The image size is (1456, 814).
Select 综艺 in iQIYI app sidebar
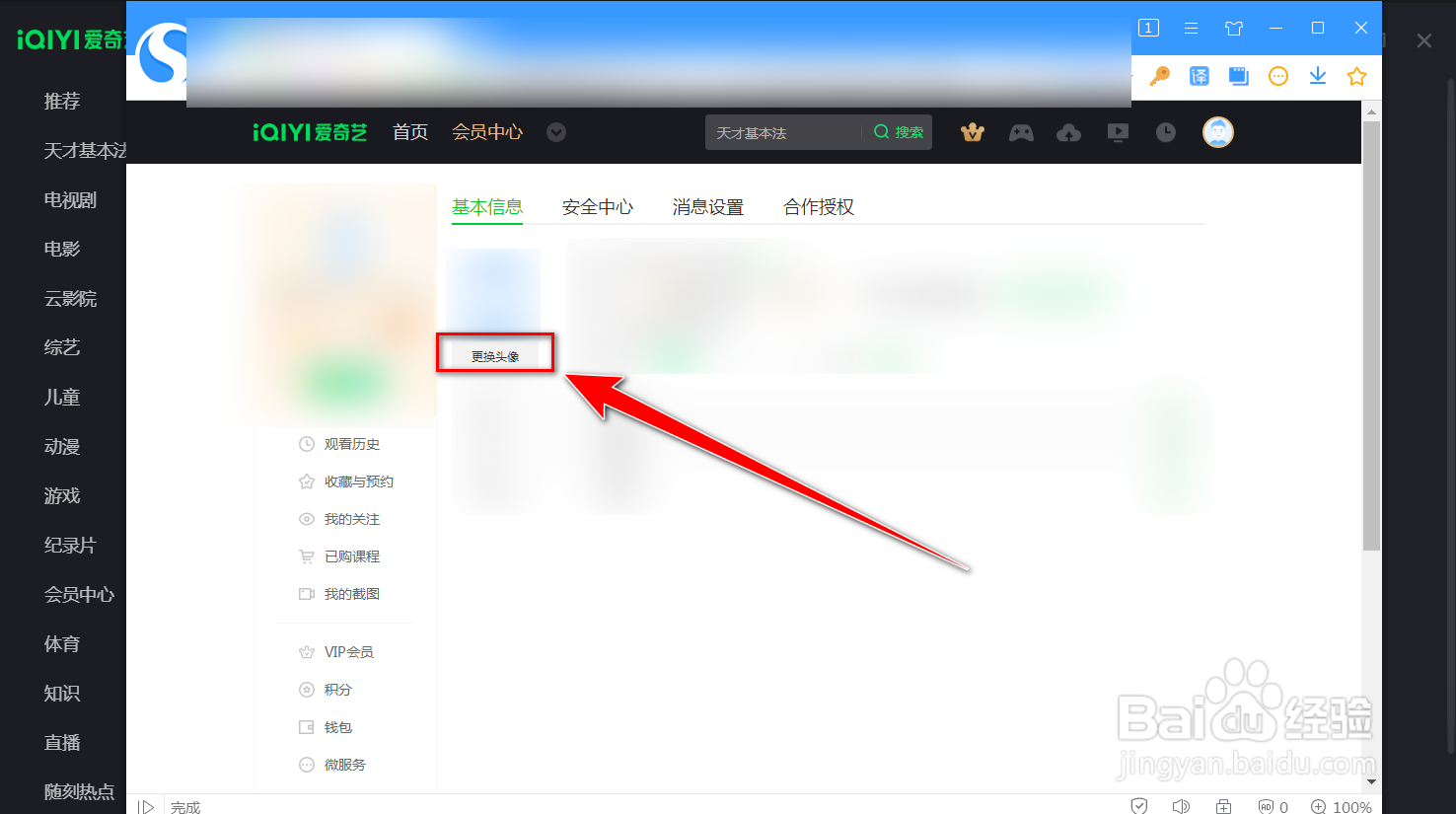coord(62,348)
